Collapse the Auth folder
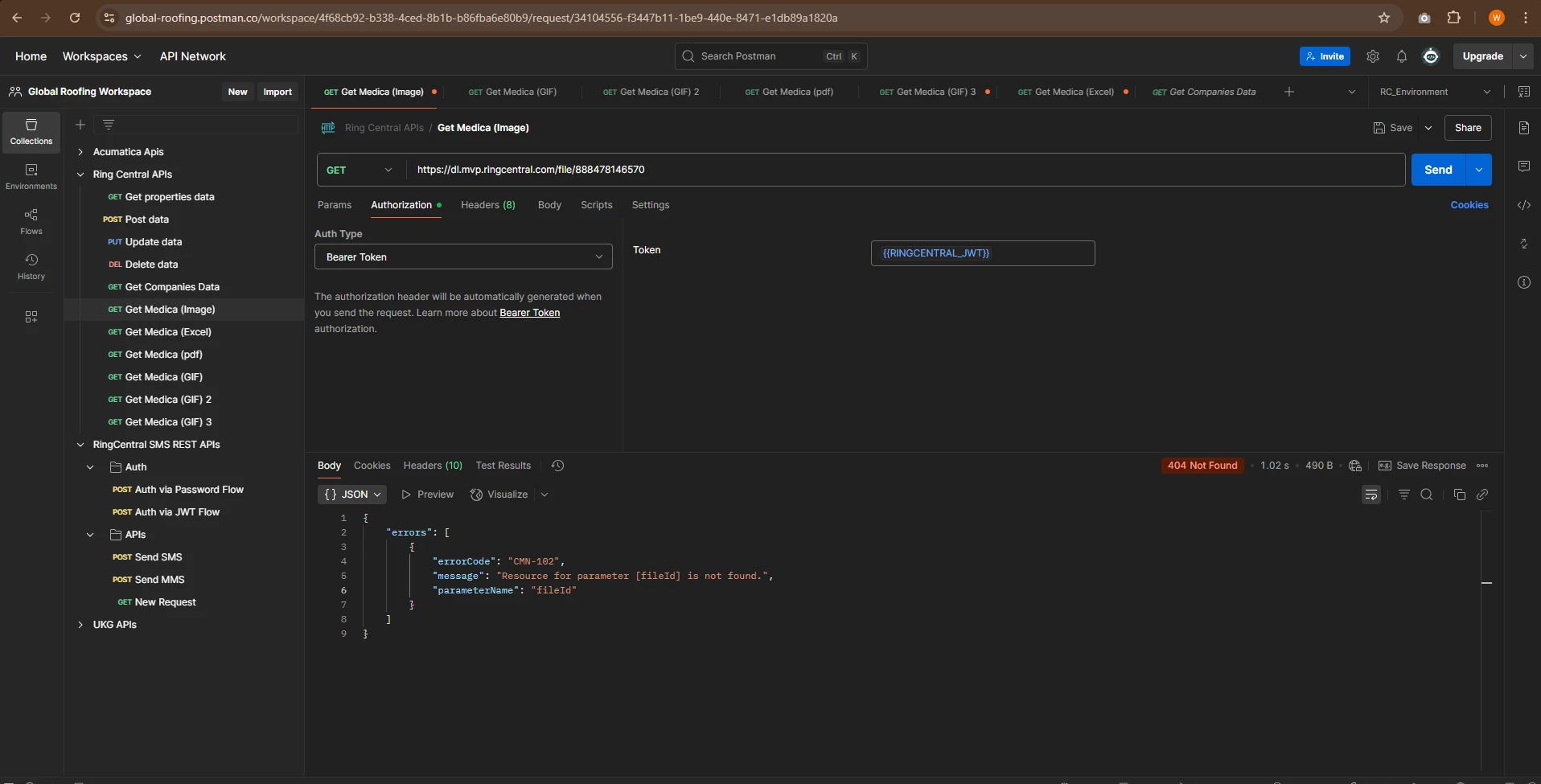Viewport: 1541px width, 784px height. pyautogui.click(x=90, y=467)
